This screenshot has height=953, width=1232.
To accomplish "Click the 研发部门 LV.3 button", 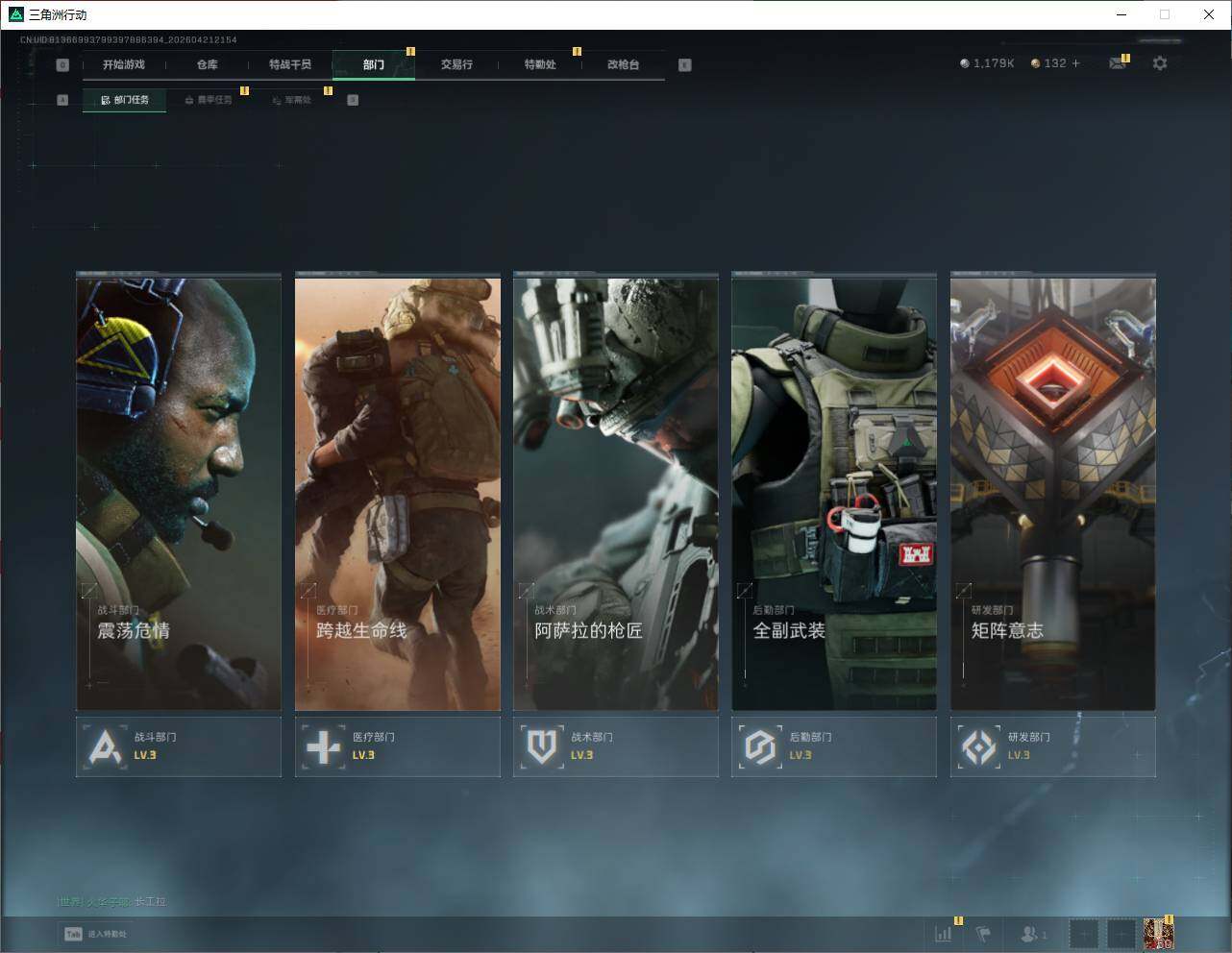I will [1053, 746].
